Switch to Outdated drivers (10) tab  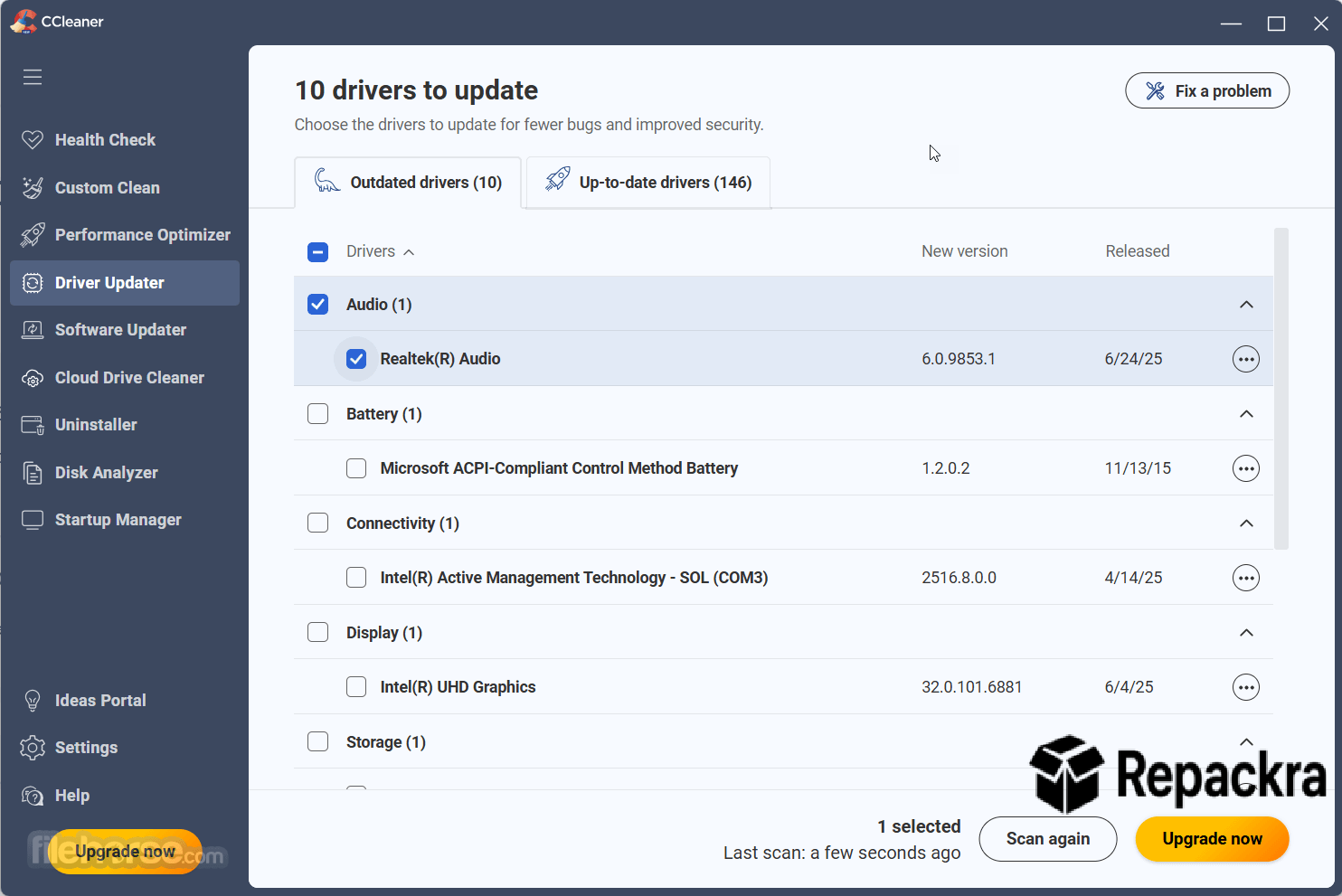click(x=408, y=183)
